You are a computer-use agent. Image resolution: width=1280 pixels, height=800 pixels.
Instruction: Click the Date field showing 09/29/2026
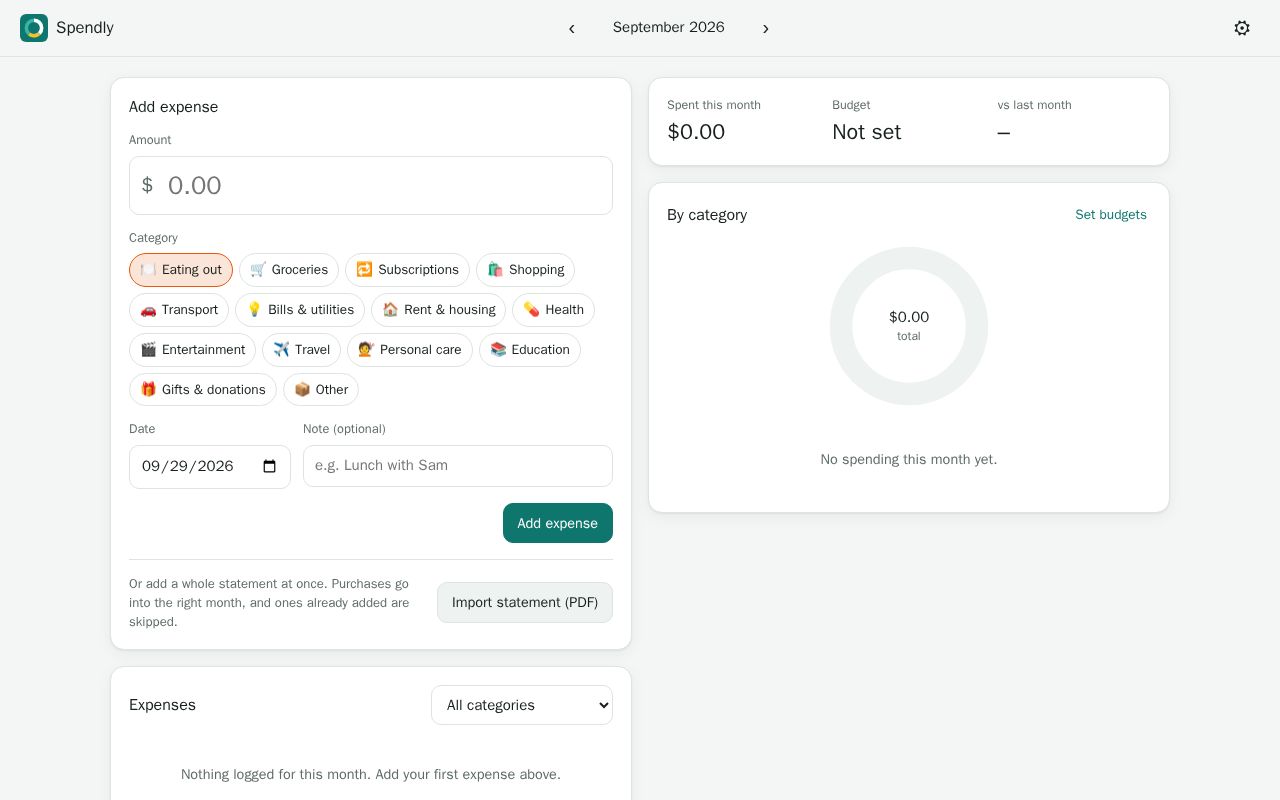(x=210, y=467)
